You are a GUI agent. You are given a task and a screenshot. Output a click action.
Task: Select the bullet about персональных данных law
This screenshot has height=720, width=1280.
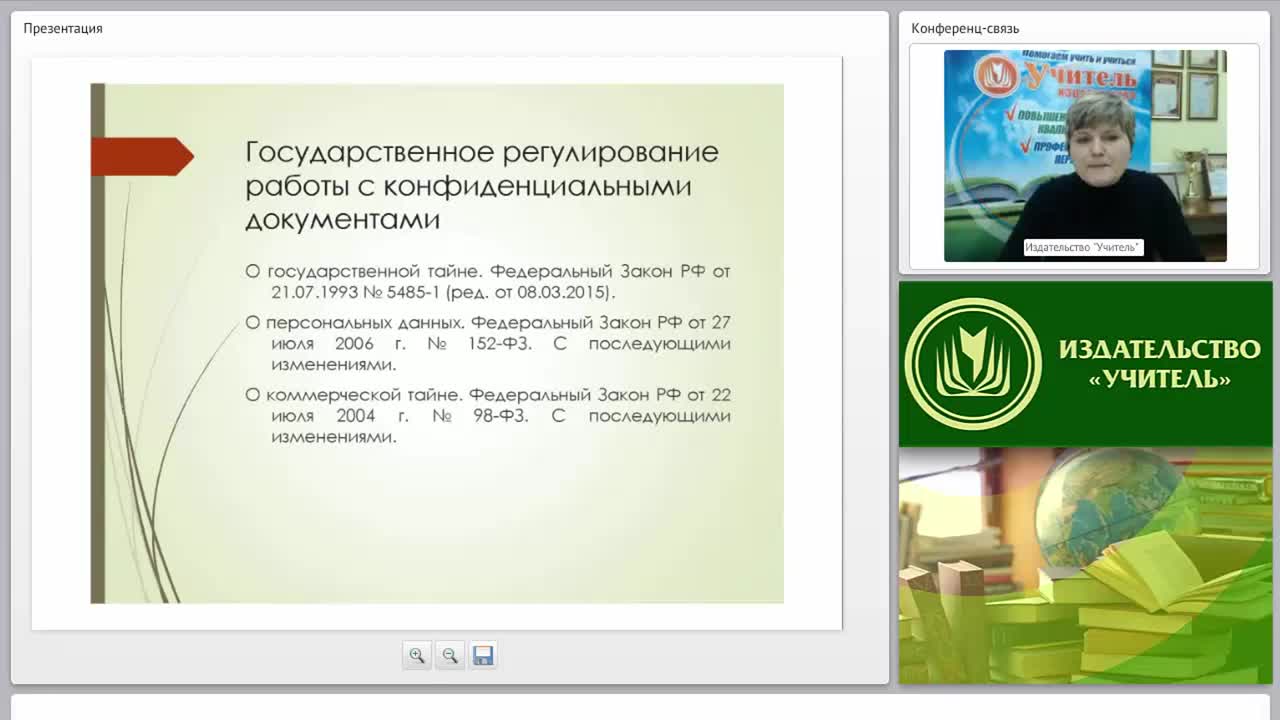[x=488, y=344]
